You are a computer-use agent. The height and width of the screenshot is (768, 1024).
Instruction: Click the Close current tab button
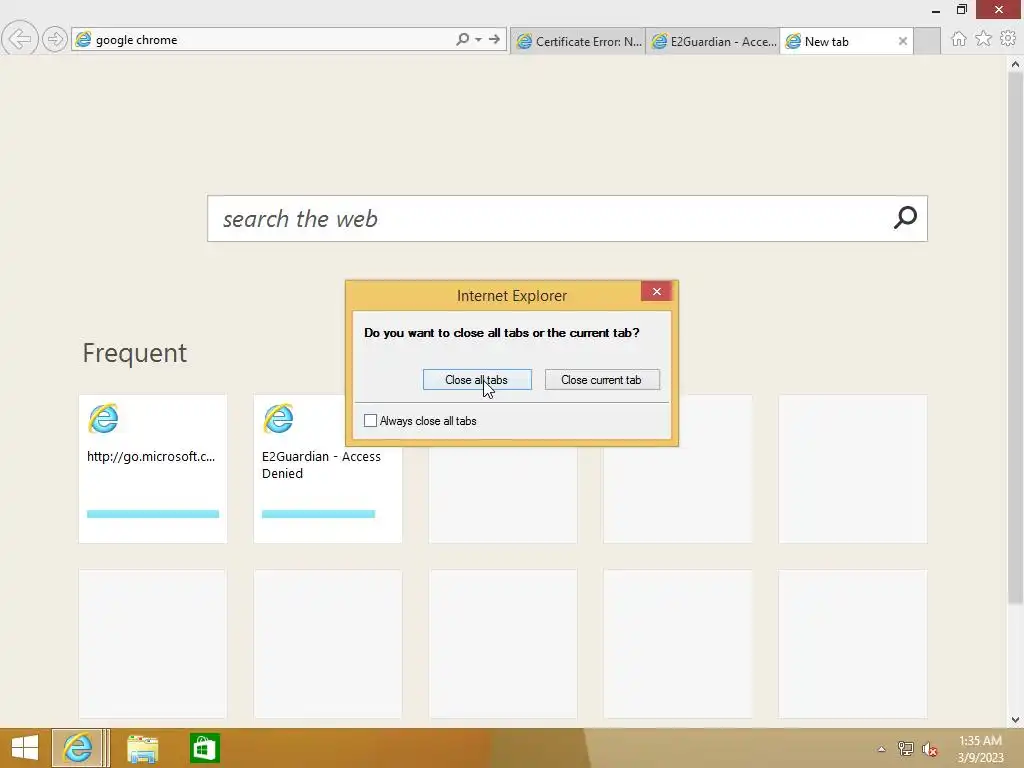click(x=602, y=379)
